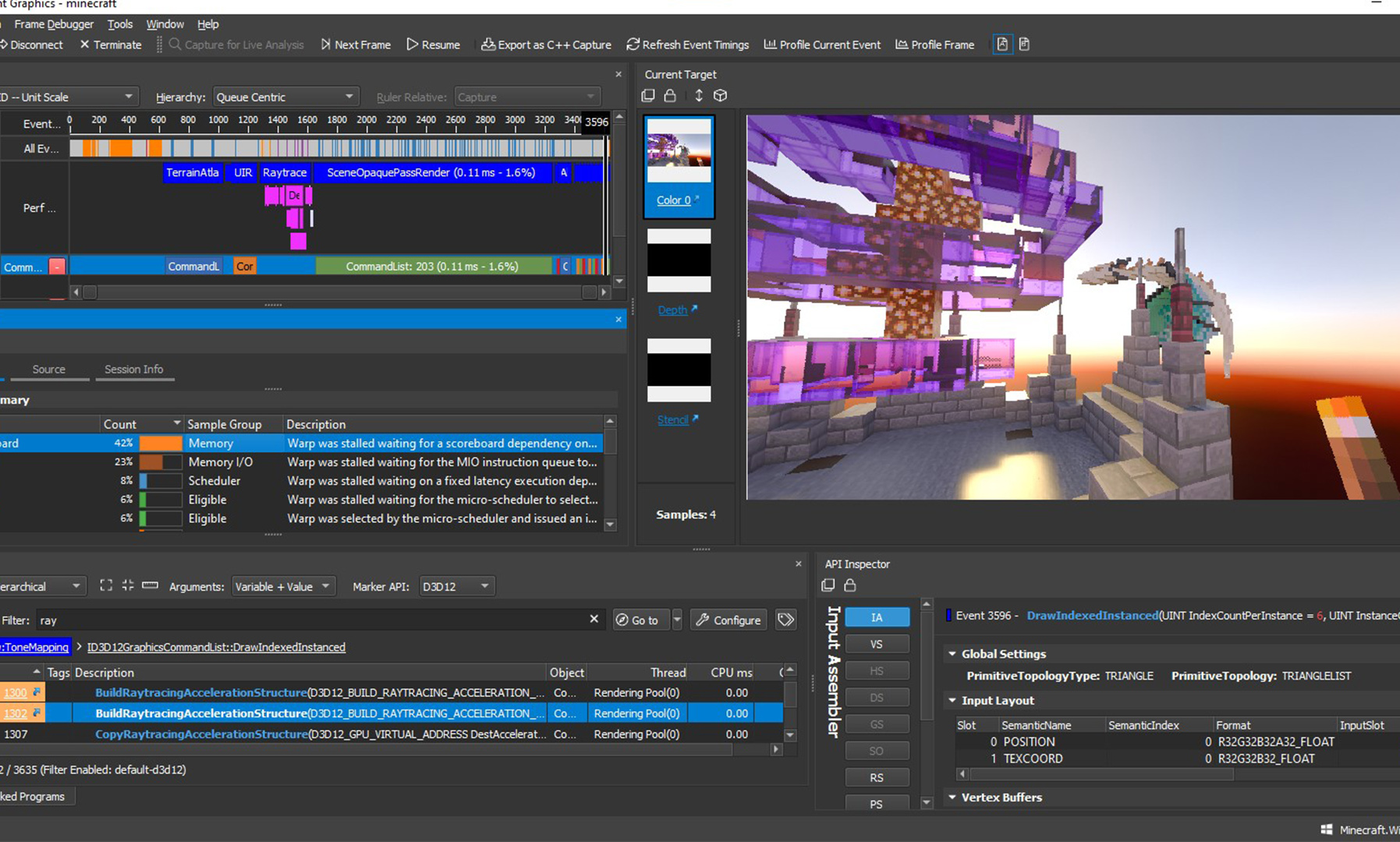Open the Depth external link arrow
The height and width of the screenshot is (842, 1400).
tap(694, 309)
